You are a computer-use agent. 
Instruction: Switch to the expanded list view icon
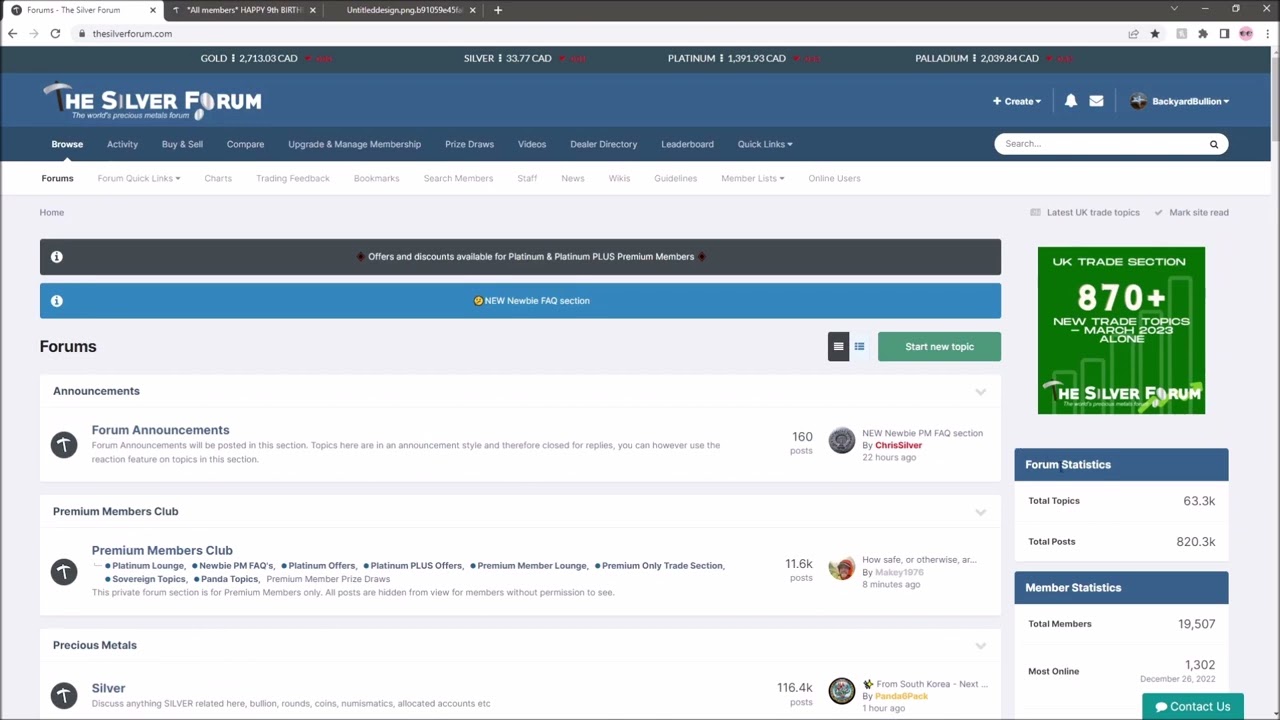[x=838, y=347]
